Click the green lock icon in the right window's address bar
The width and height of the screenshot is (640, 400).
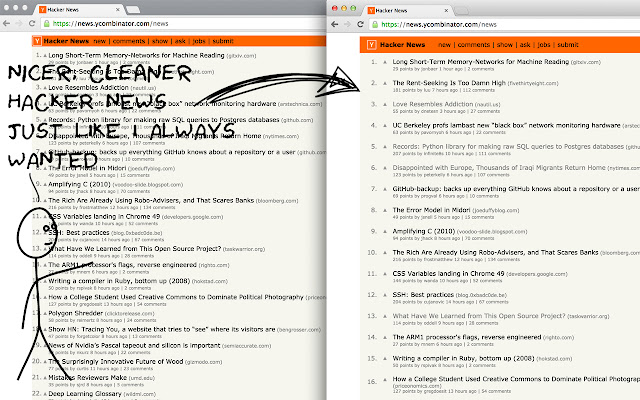(375, 24)
